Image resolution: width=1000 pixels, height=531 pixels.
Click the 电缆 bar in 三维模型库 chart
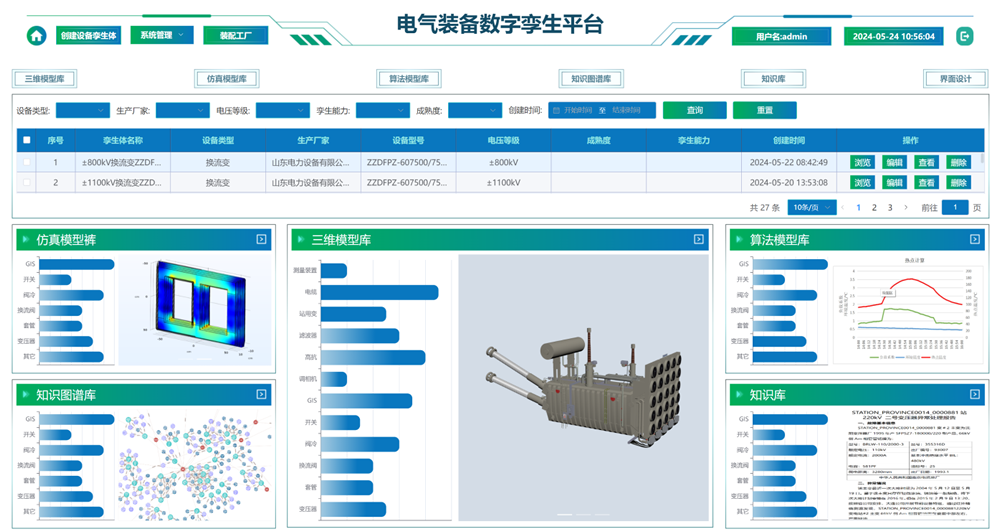coord(379,292)
